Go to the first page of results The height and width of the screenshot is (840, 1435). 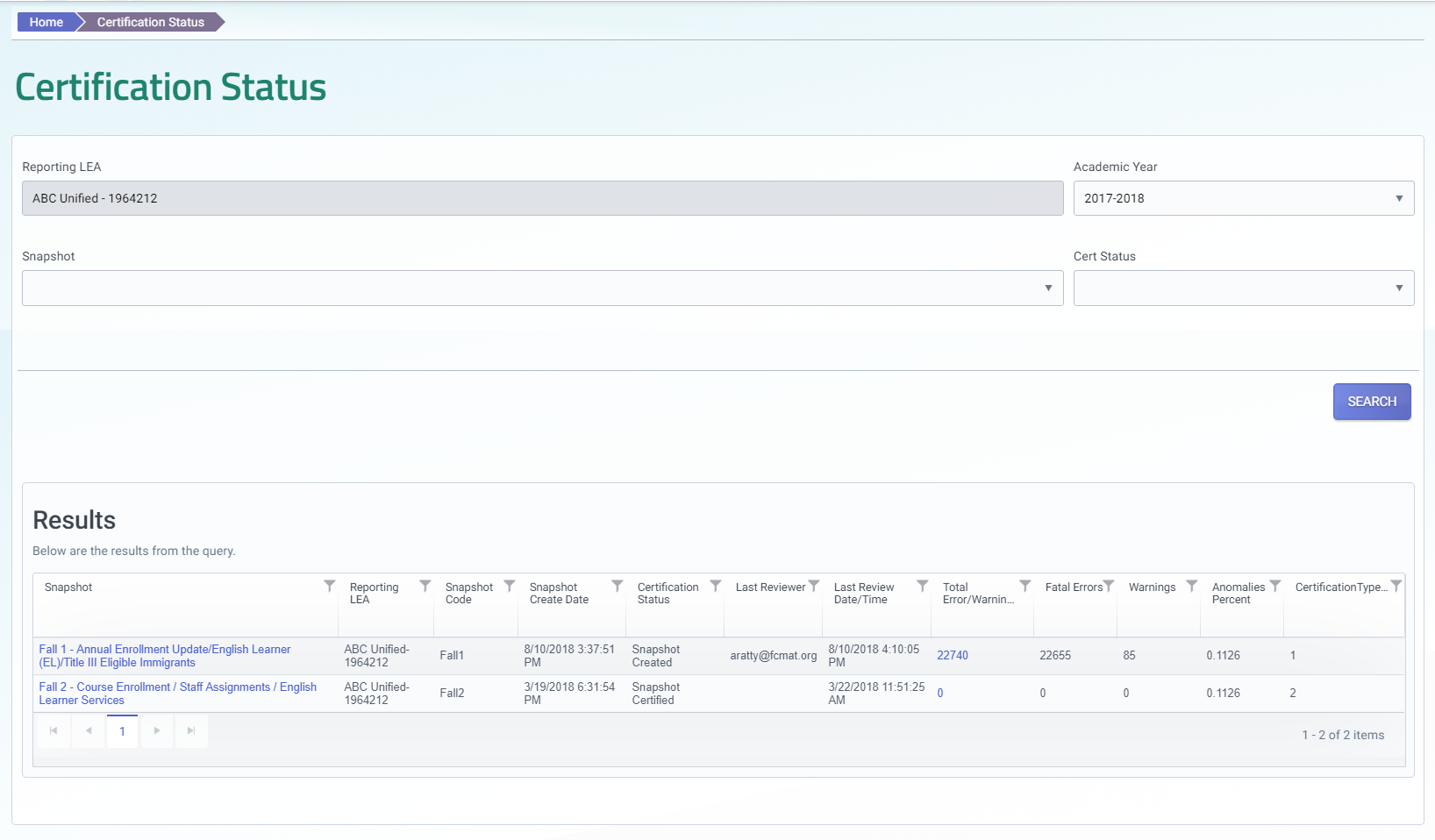pyautogui.click(x=54, y=730)
